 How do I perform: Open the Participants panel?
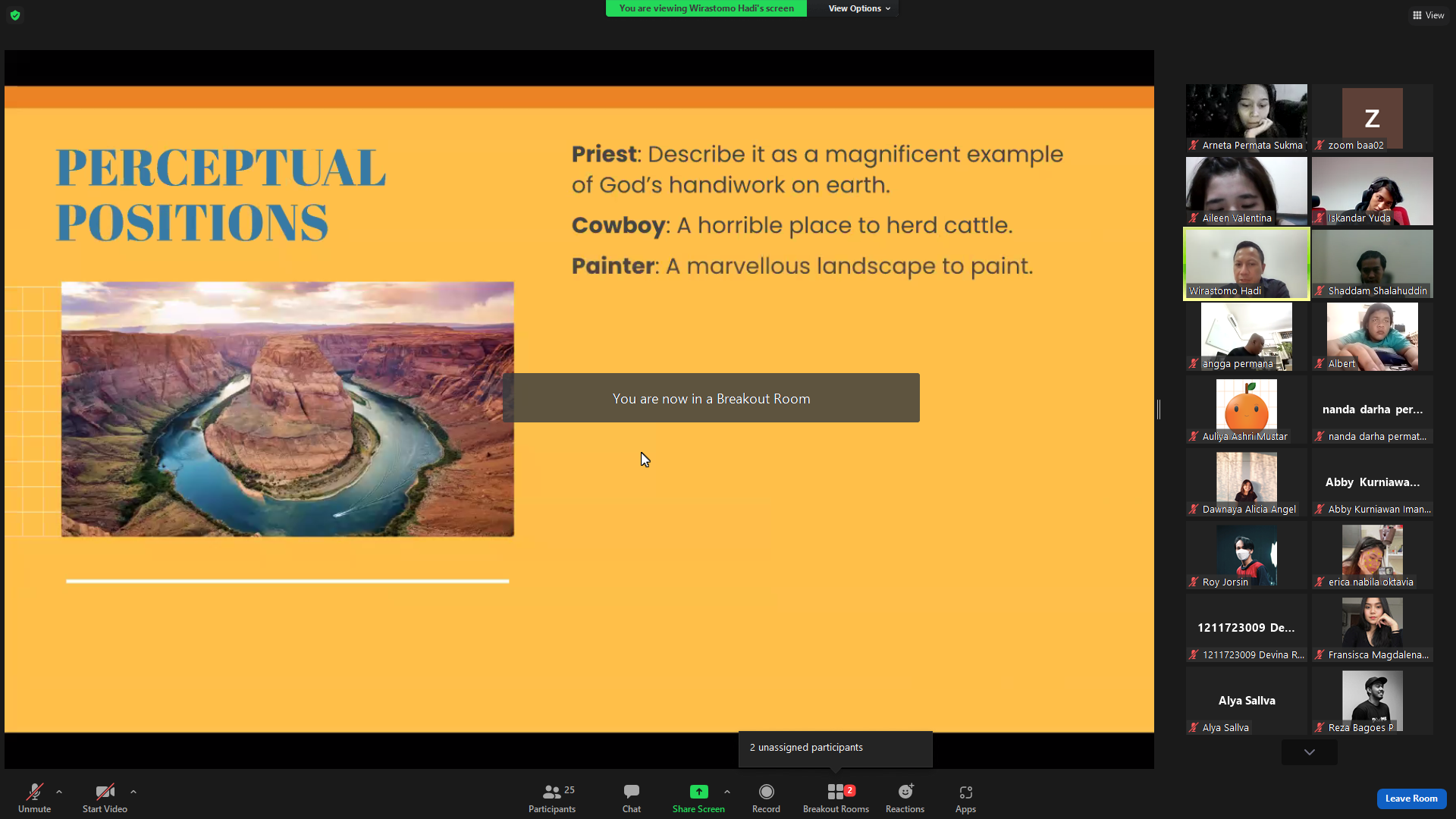[x=552, y=799]
